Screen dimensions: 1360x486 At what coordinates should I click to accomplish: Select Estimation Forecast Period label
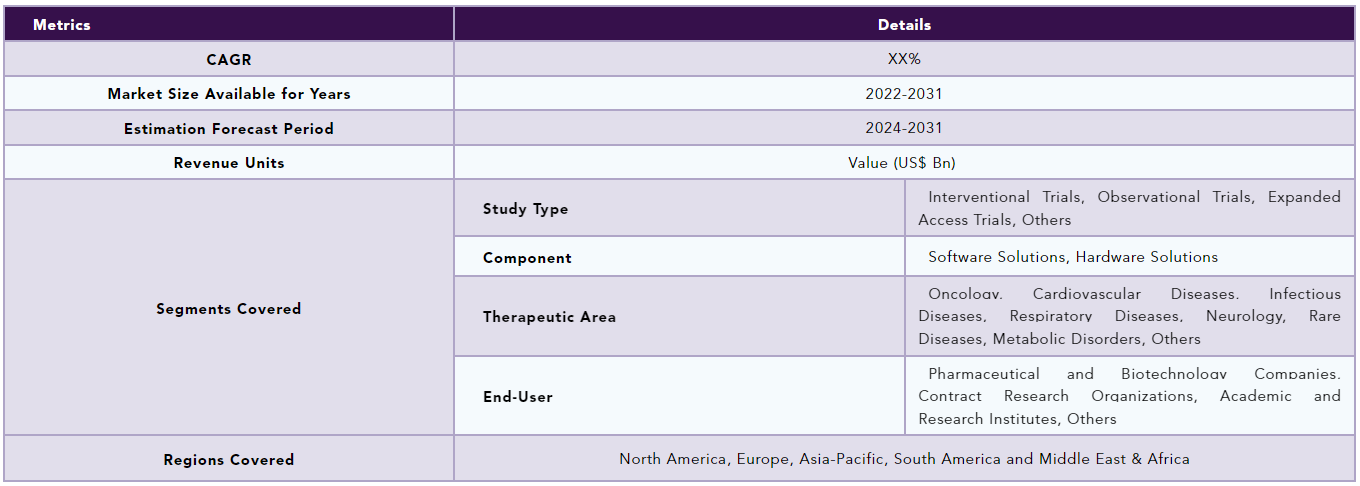229,128
